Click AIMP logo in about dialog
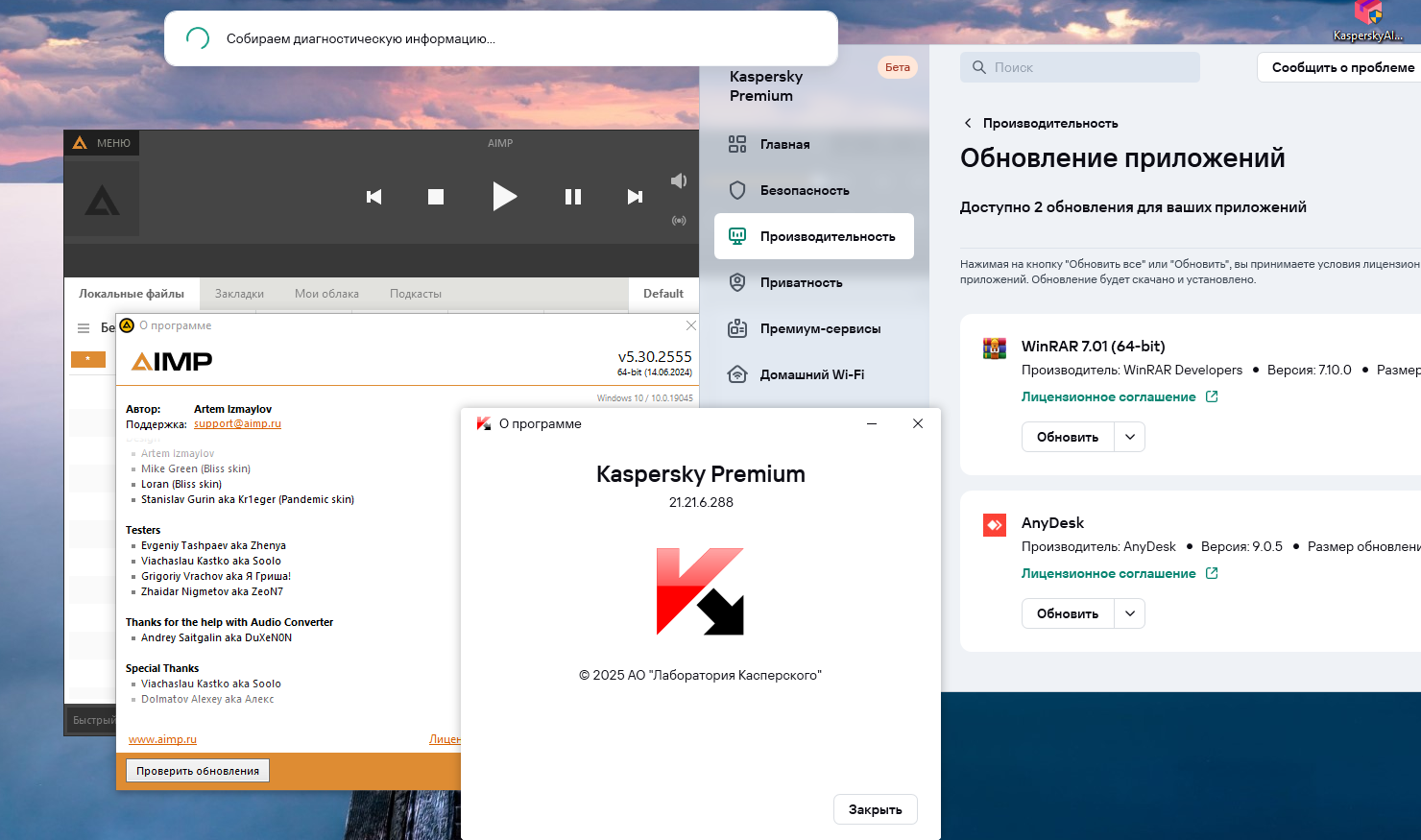The image size is (1421, 840). (x=172, y=362)
